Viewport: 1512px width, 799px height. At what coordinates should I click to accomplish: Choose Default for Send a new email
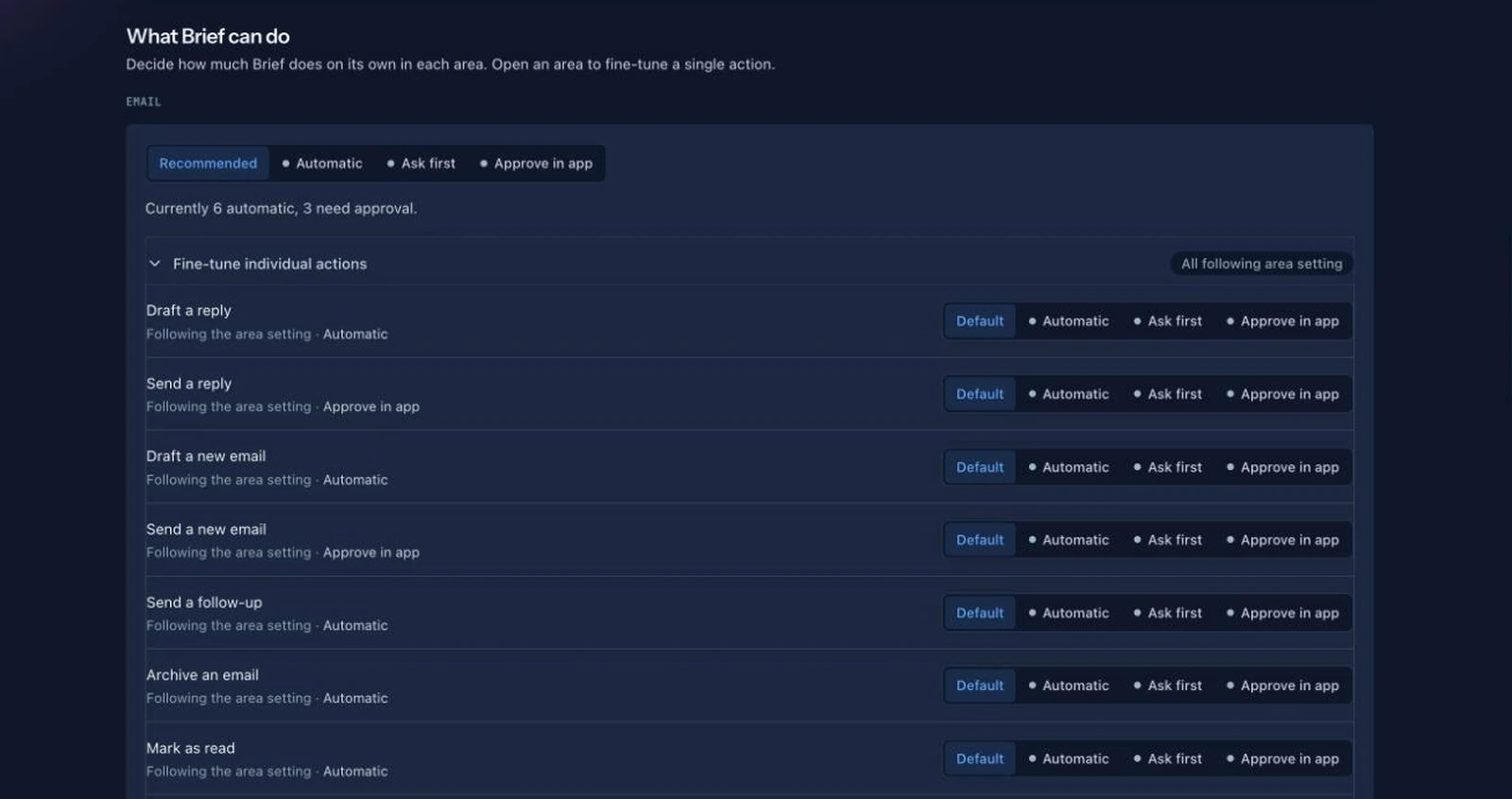coord(980,540)
